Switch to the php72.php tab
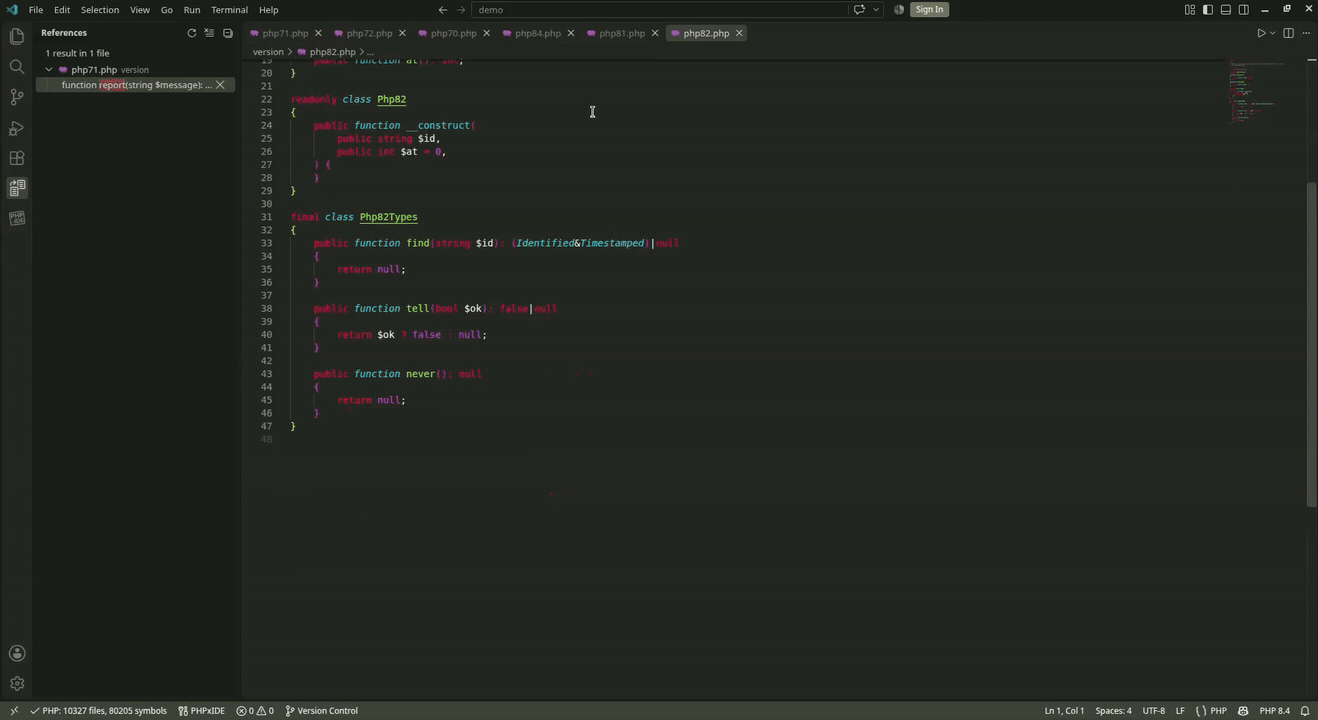 [x=369, y=33]
